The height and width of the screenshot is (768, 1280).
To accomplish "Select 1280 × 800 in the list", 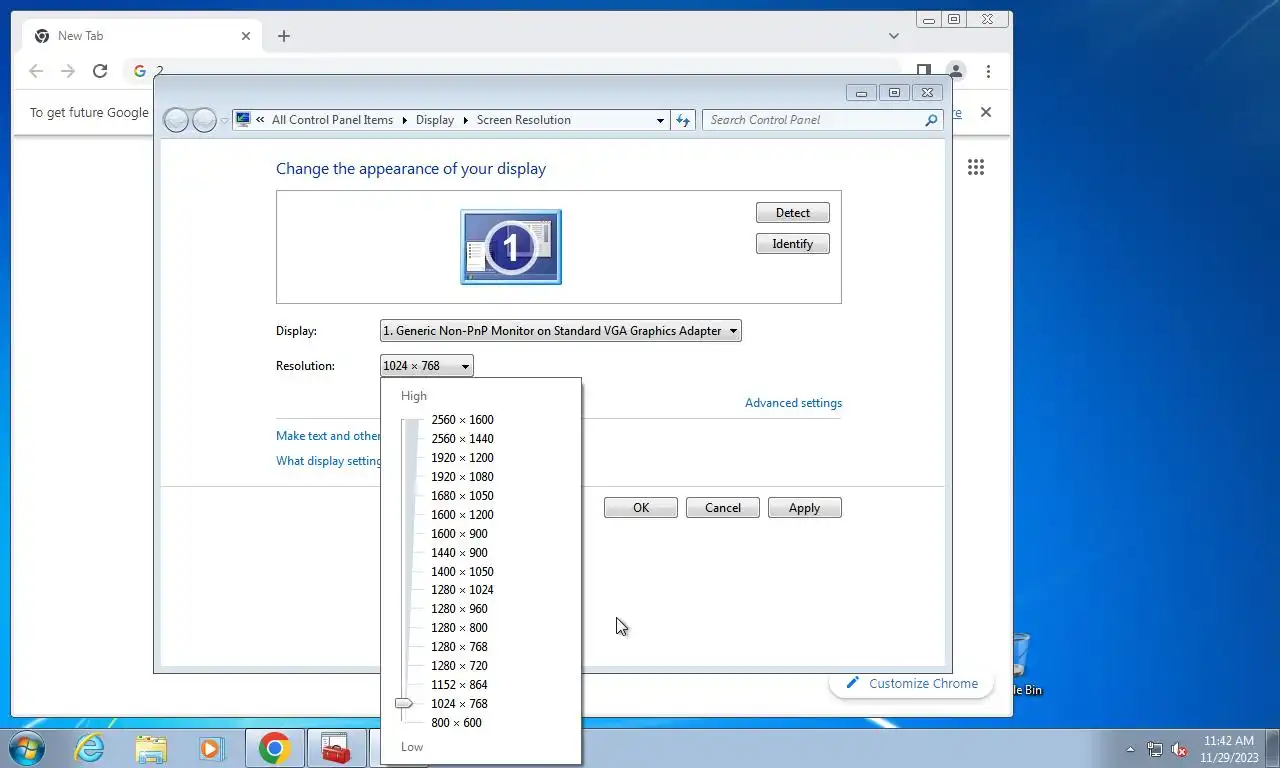I will [x=459, y=628].
